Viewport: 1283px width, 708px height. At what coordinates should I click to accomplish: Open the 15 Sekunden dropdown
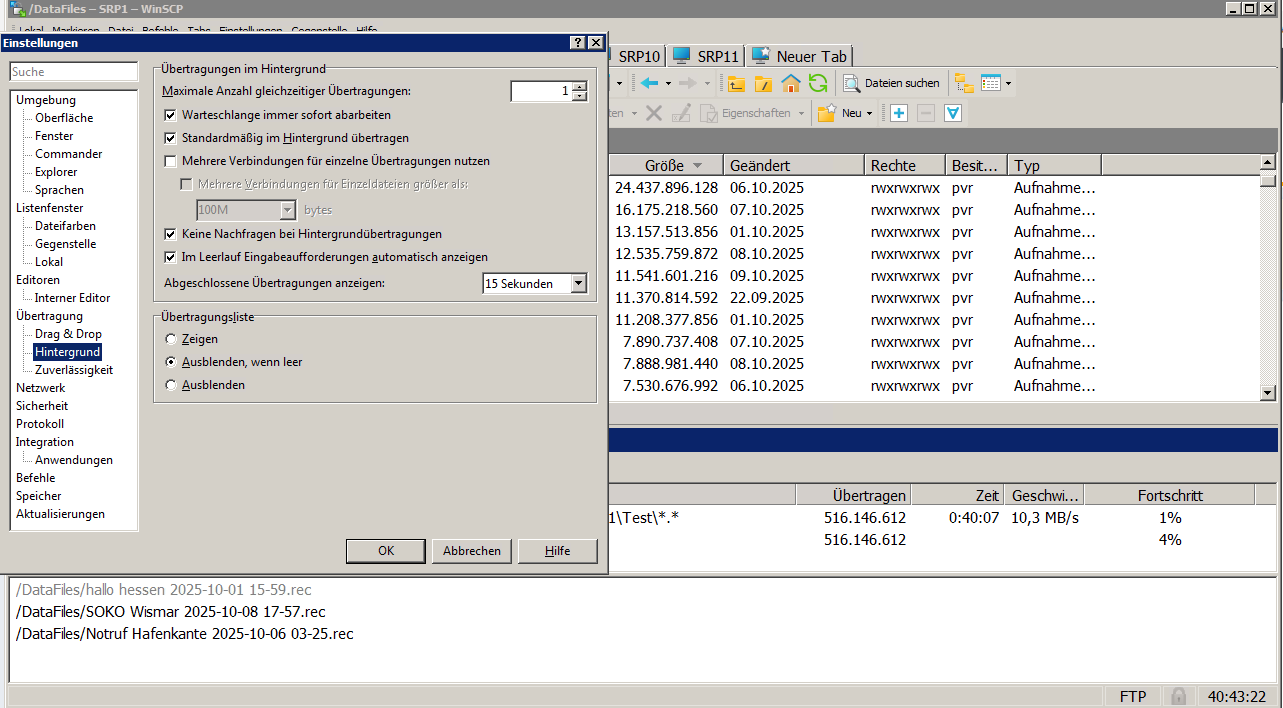point(578,284)
